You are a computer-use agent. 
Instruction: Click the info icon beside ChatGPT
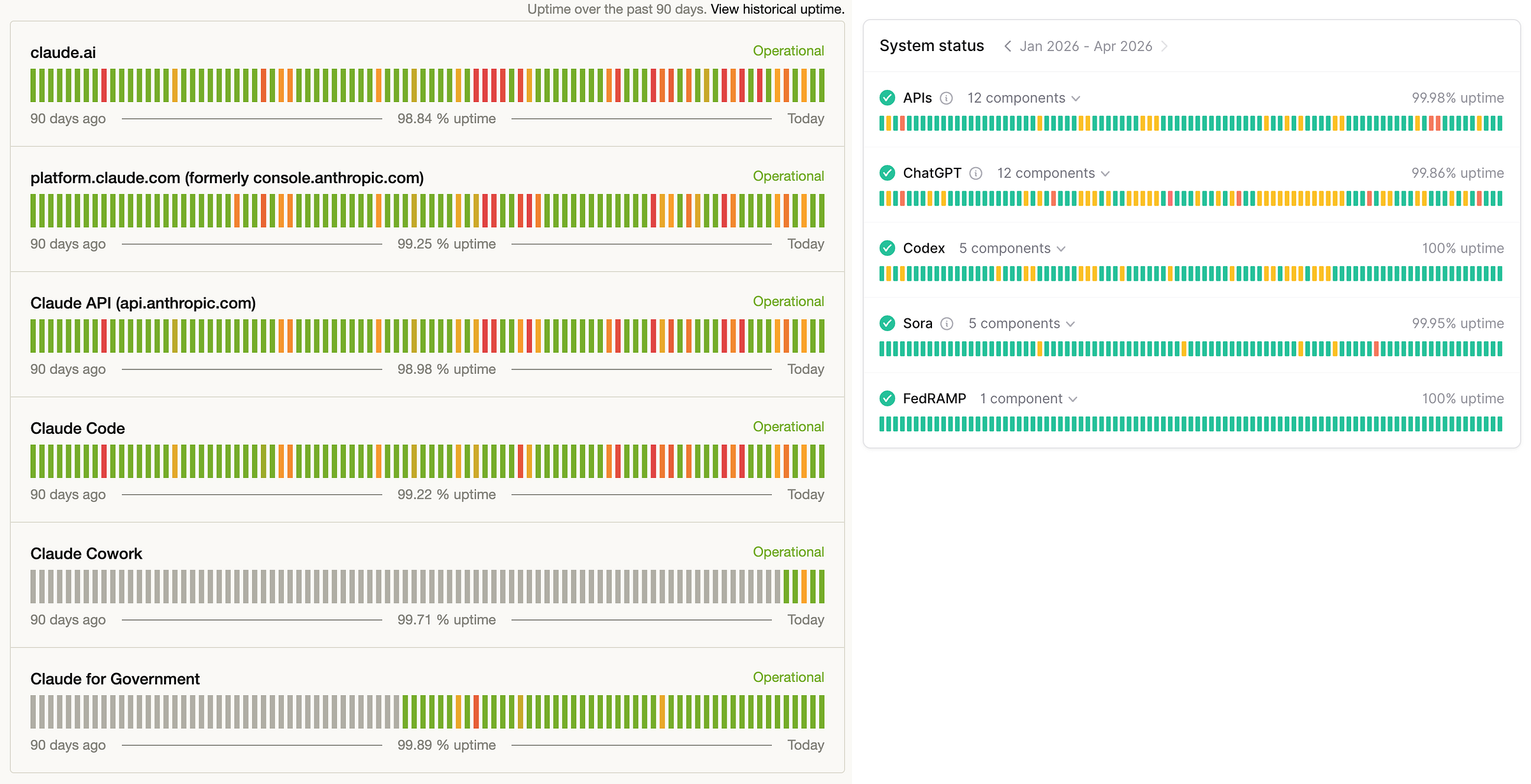pos(975,174)
